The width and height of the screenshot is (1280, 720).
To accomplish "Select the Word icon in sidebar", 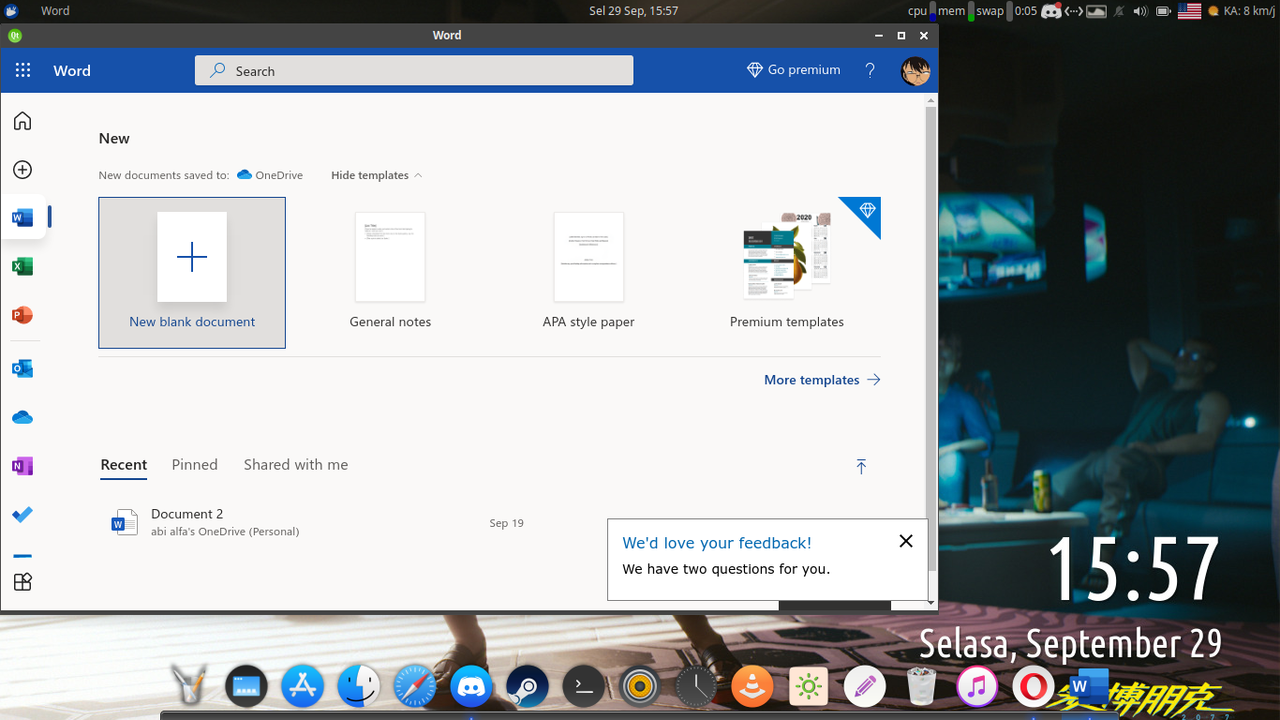I will [22, 217].
